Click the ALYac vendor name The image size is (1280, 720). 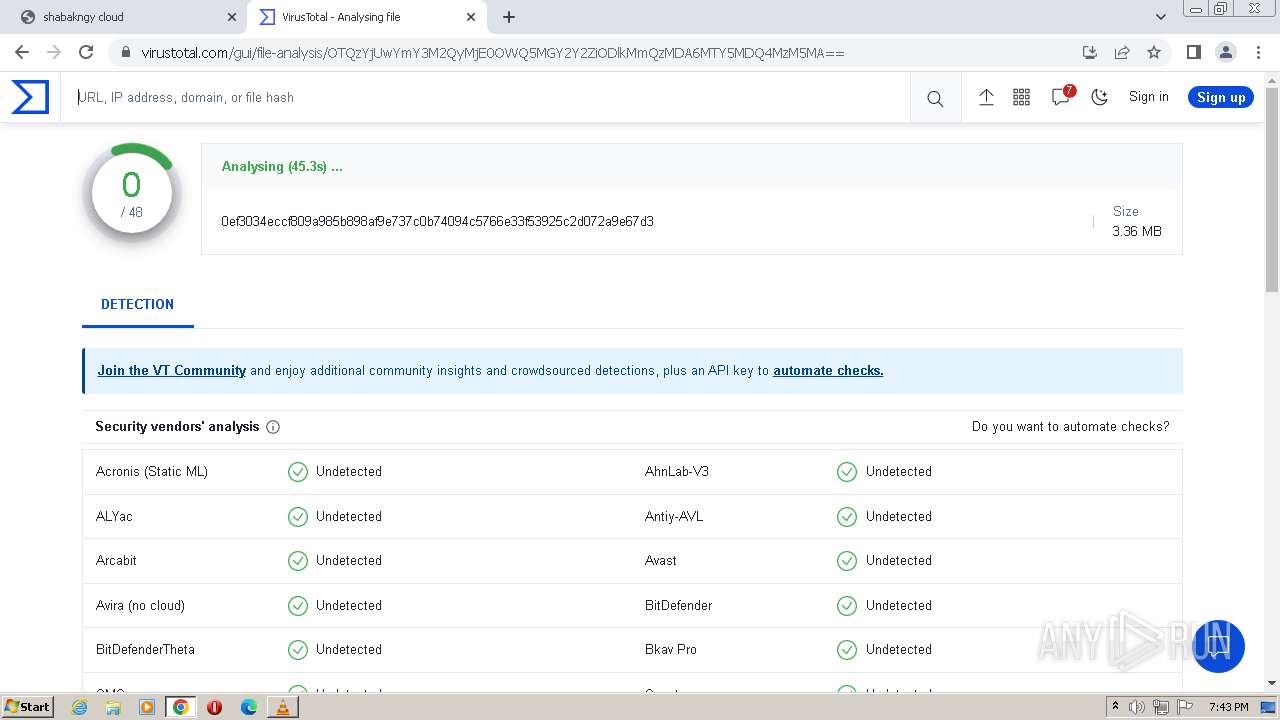pos(114,516)
